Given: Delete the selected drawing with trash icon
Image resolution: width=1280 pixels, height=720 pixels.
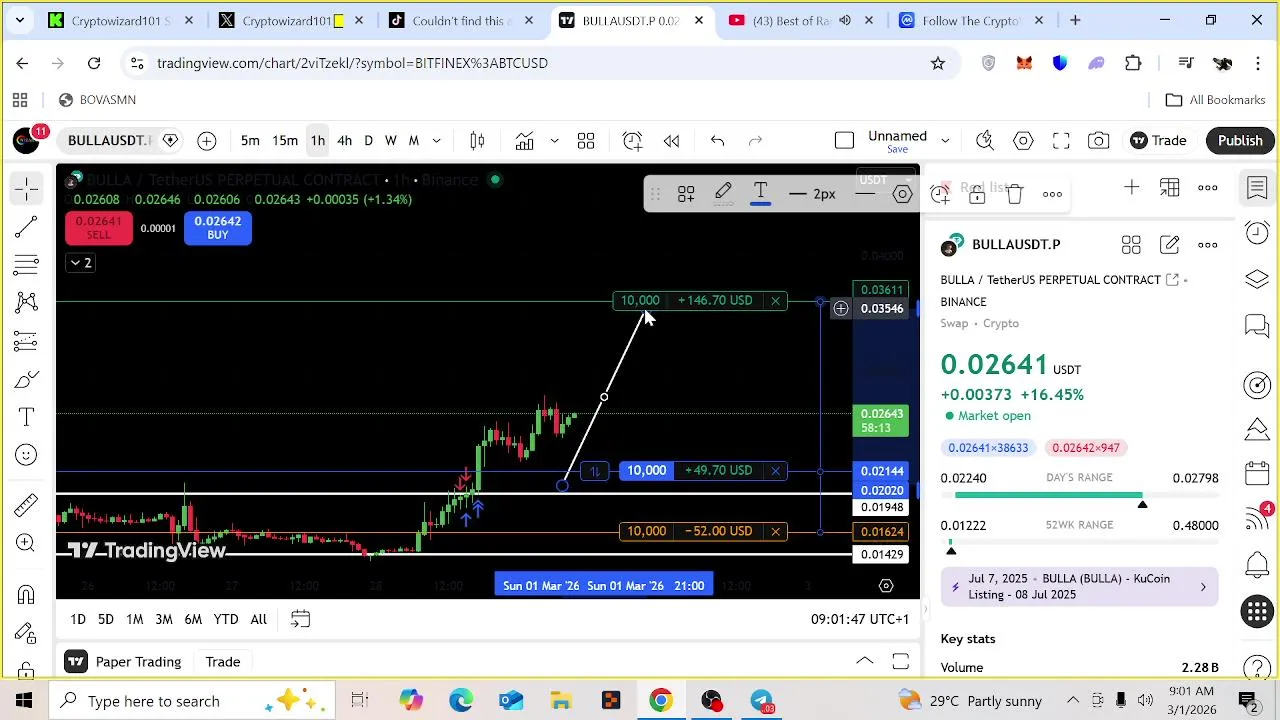Looking at the screenshot, I should click(x=1015, y=194).
